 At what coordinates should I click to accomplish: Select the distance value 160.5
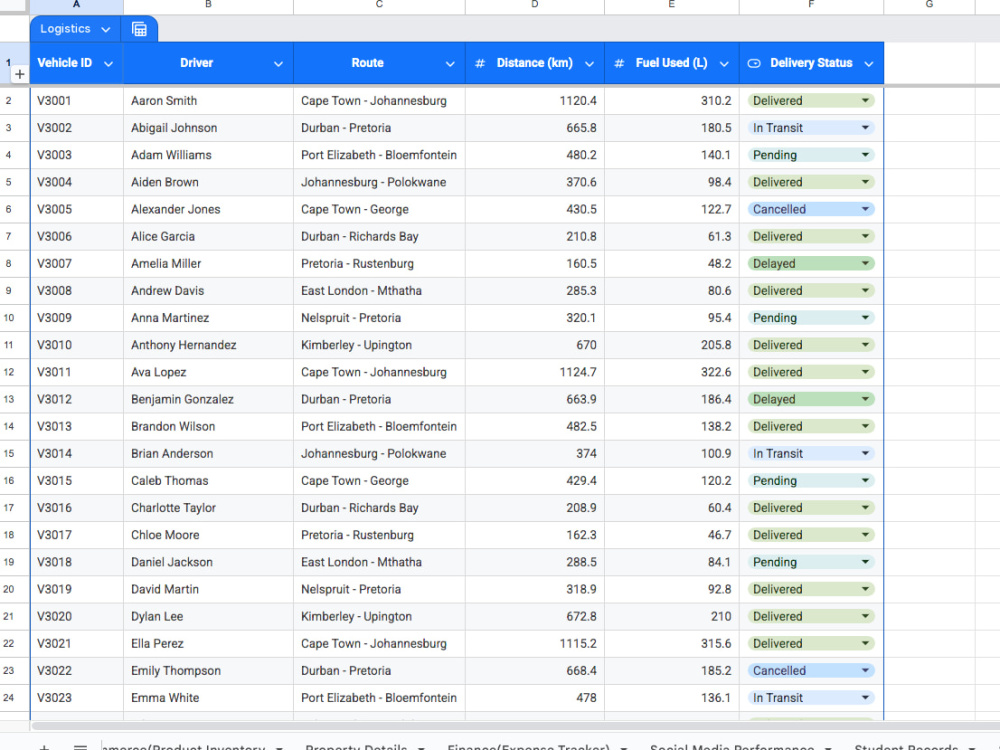click(535, 263)
